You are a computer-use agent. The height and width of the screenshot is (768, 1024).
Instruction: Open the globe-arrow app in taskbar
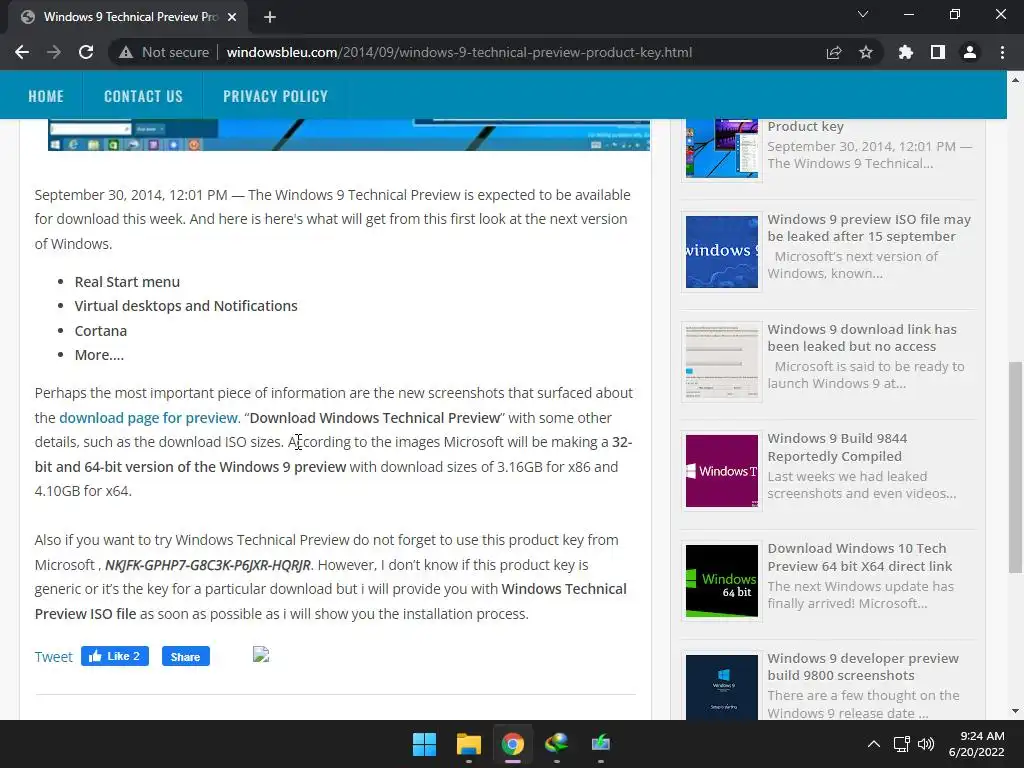556,744
